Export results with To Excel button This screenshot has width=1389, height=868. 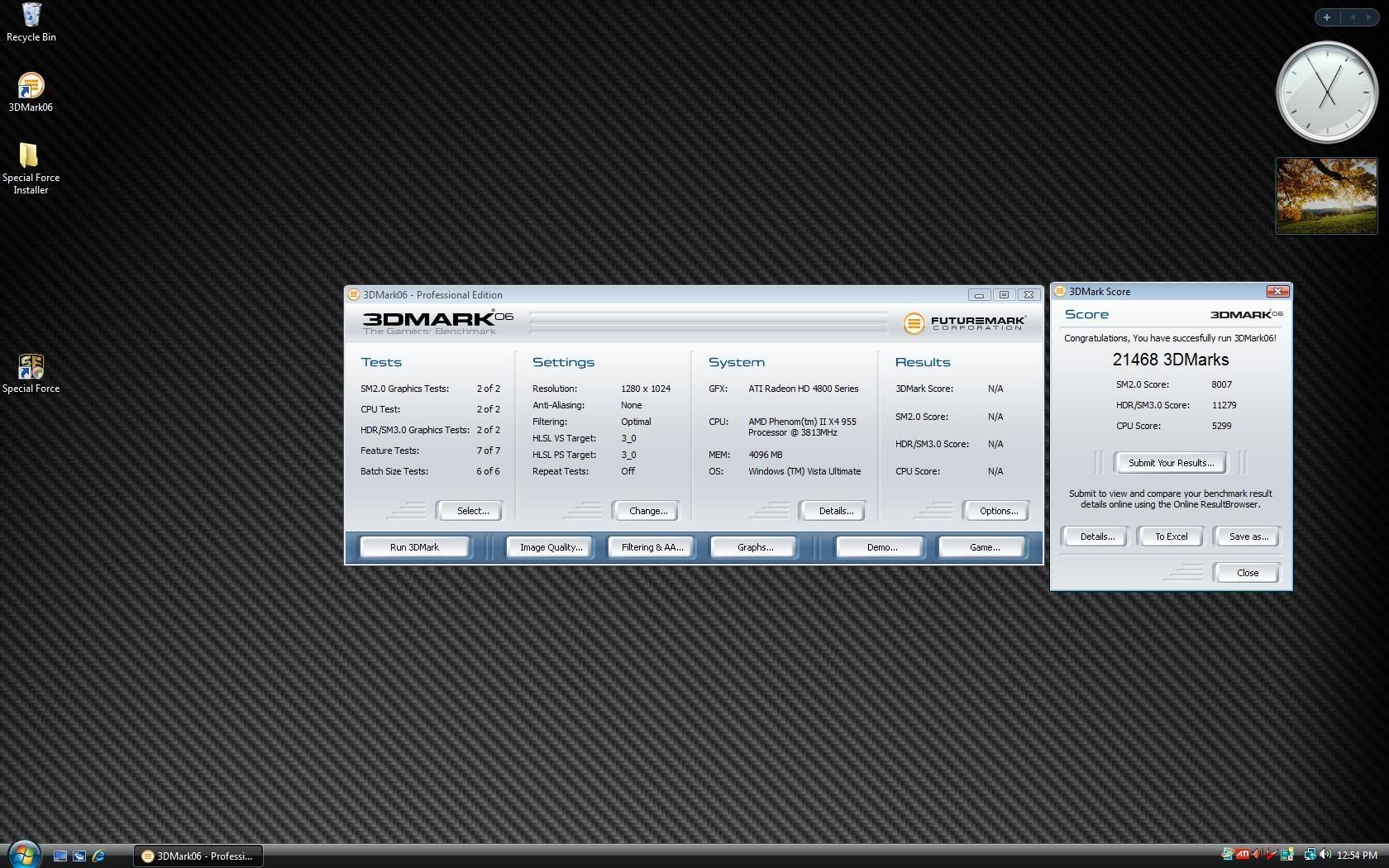[1171, 537]
